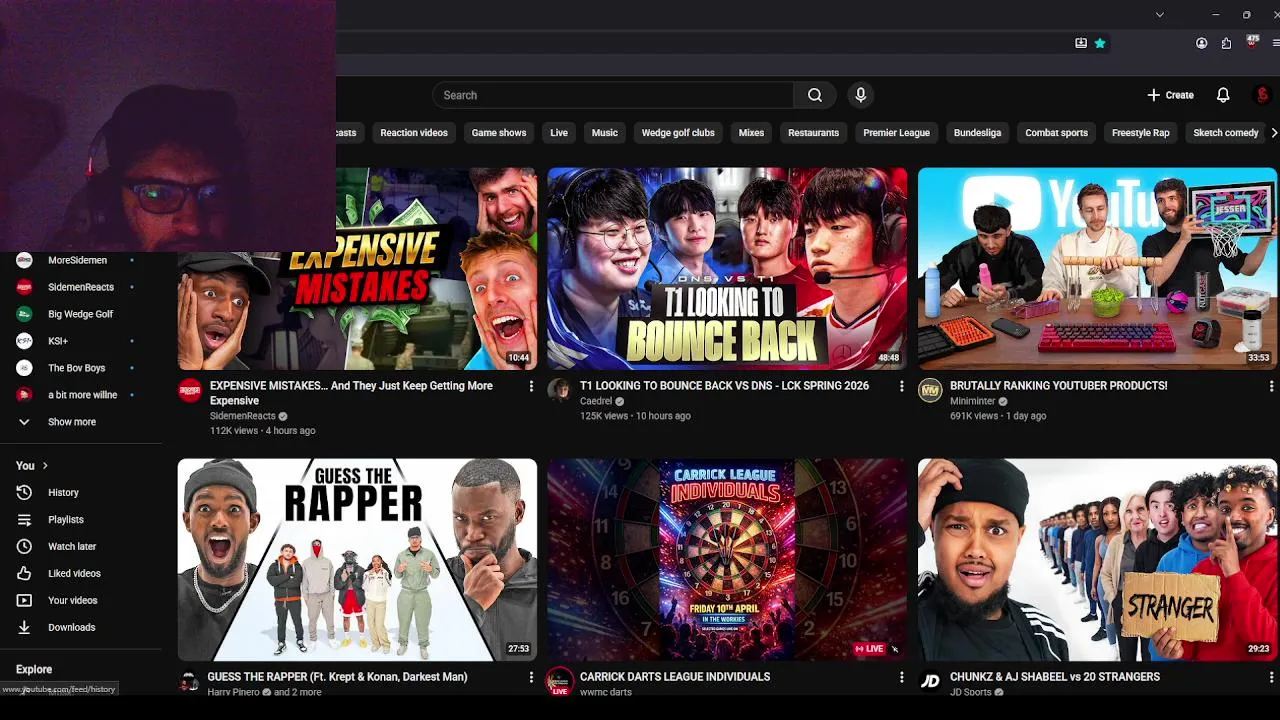1280x720 pixels.
Task: Open History from sidebar
Action: coord(81,492)
